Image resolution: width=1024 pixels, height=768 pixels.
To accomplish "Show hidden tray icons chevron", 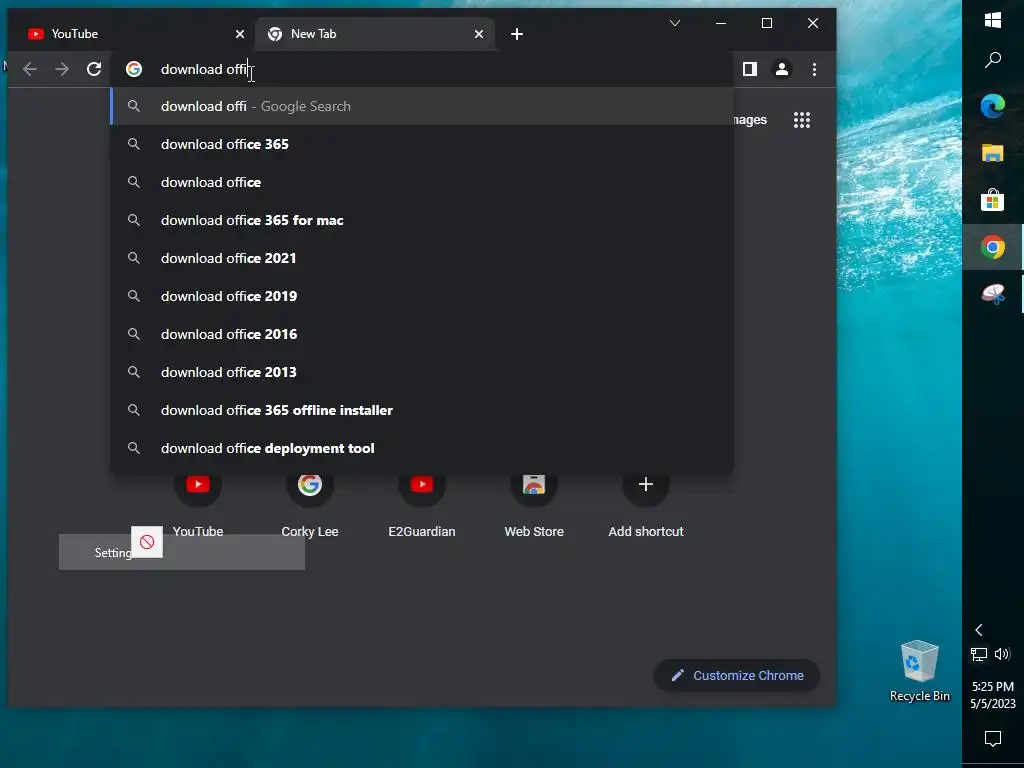I will (978, 630).
